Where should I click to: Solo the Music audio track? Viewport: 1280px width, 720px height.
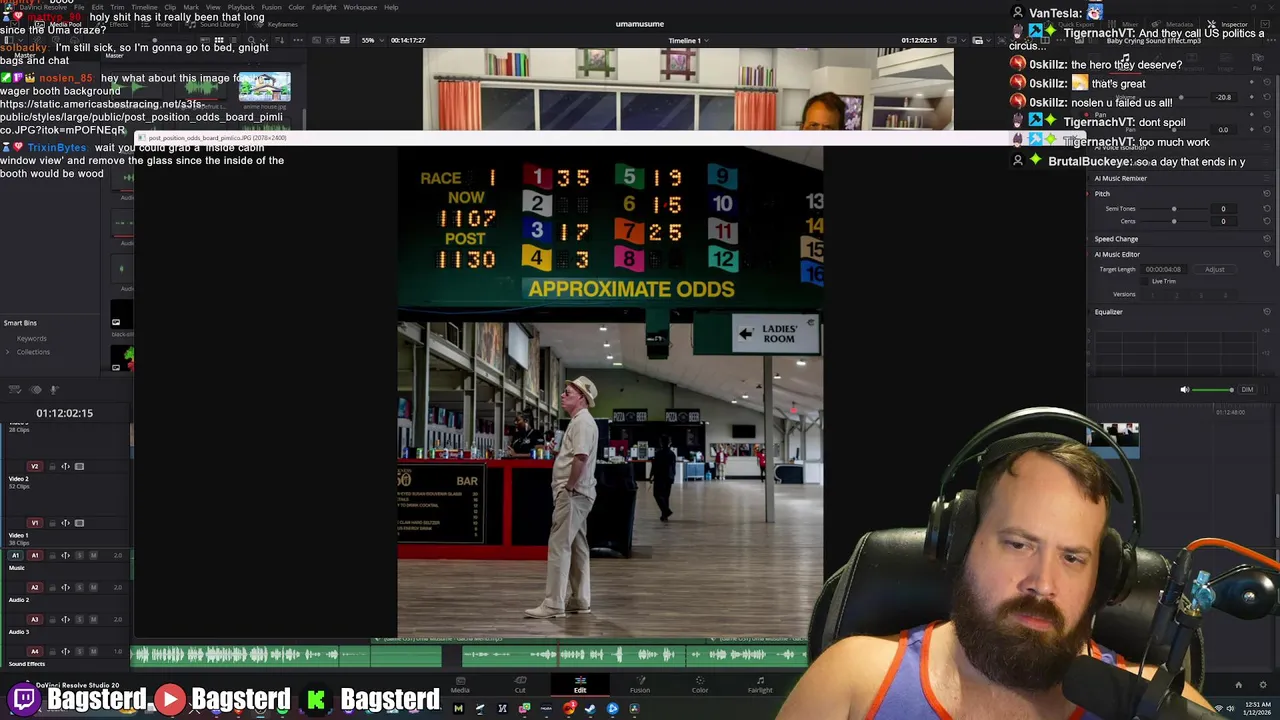79,555
